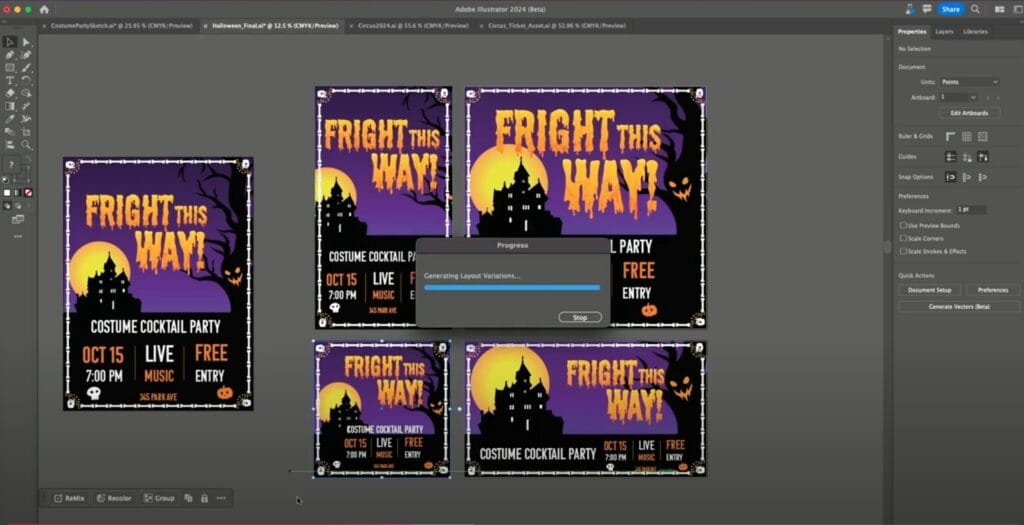Select the Rotate tool
This screenshot has height=525, width=1024.
(x=26, y=80)
